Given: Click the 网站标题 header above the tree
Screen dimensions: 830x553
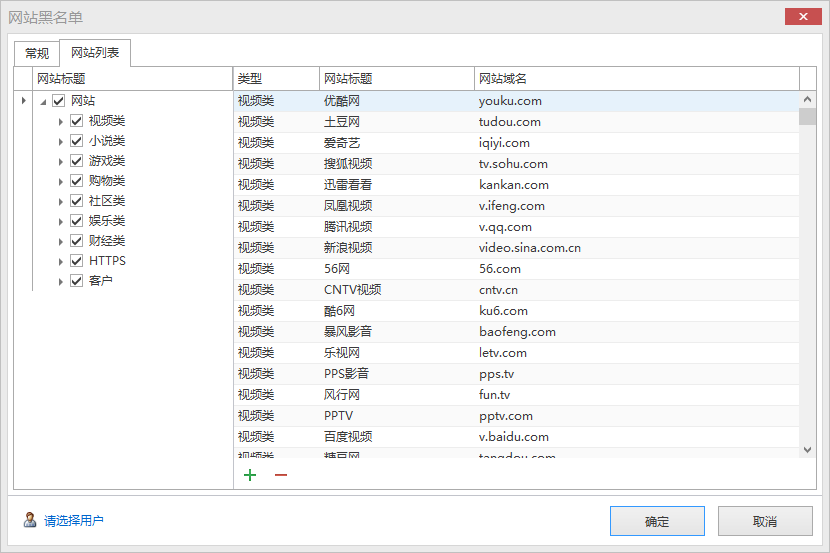Looking at the screenshot, I should [132, 79].
